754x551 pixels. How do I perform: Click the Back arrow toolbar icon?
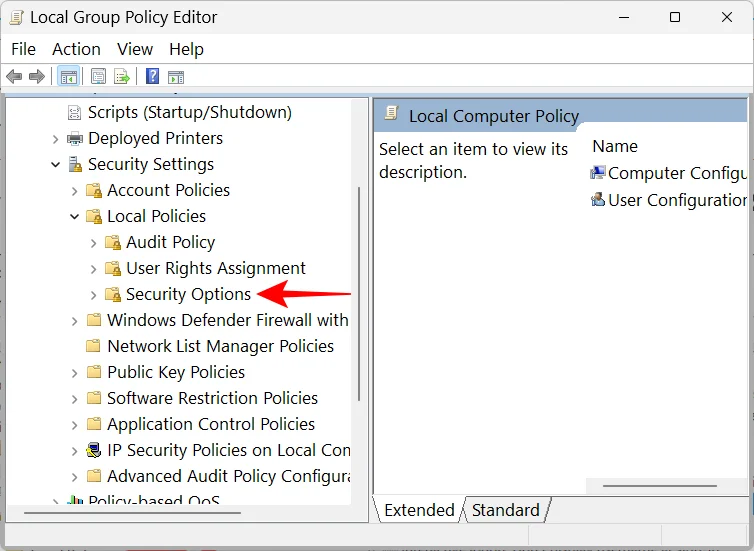click(x=14, y=76)
